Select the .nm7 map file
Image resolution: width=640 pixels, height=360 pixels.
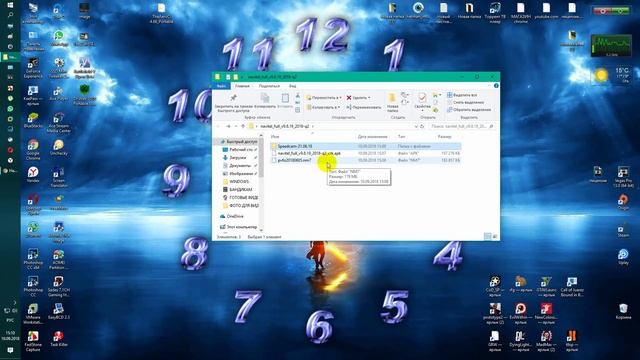point(366,160)
